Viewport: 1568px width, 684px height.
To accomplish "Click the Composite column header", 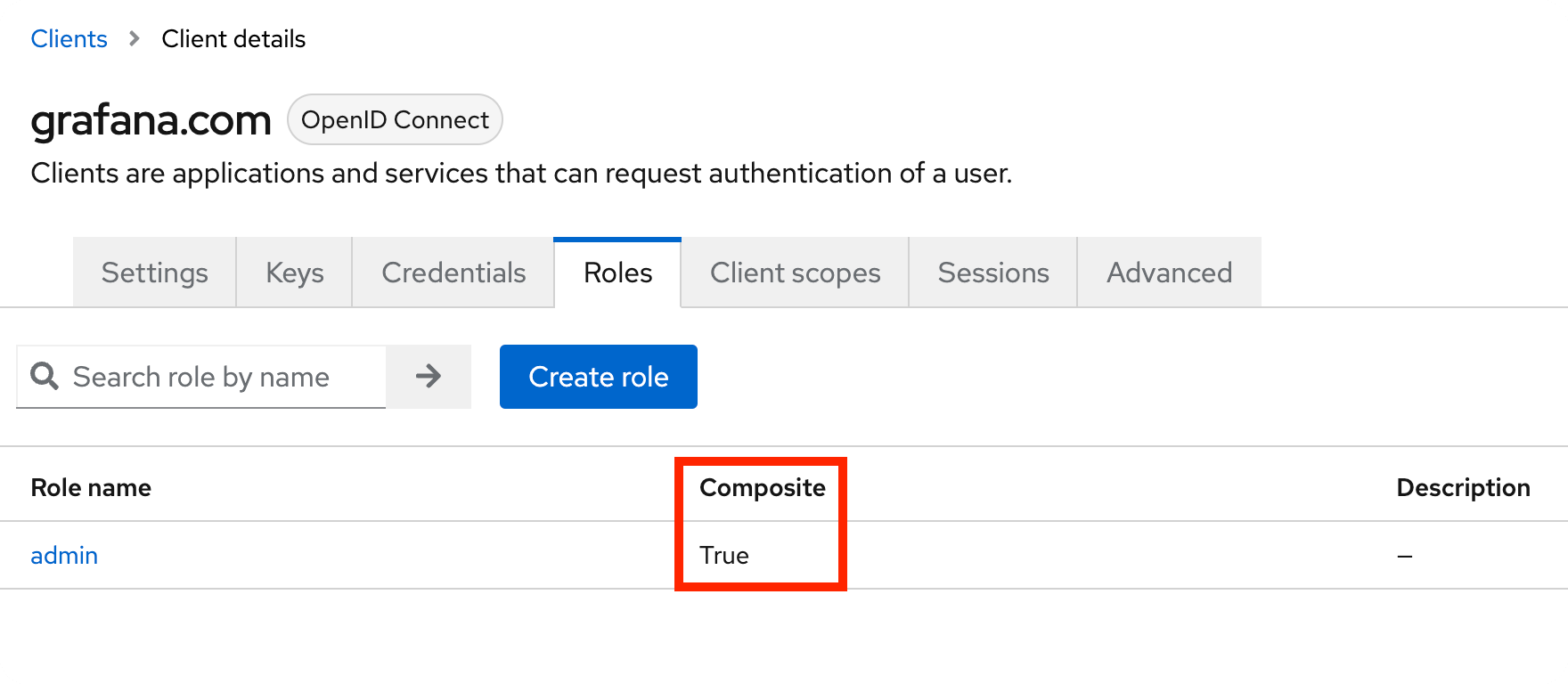I will [x=763, y=487].
